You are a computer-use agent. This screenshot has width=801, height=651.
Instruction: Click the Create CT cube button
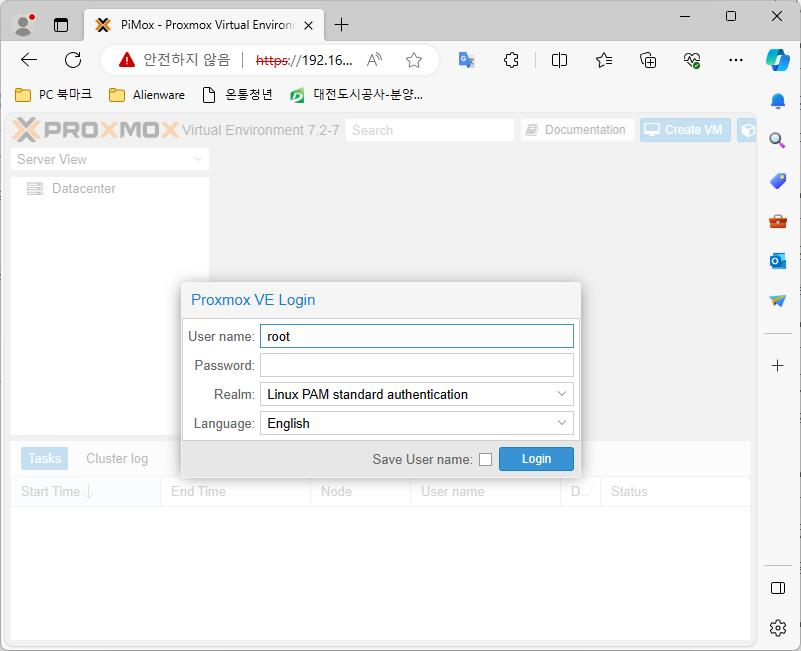746,130
